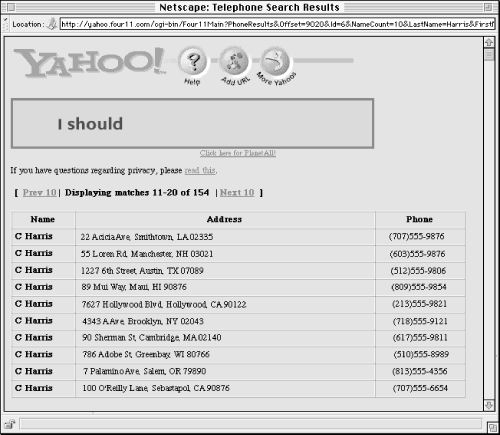Open the 'Click here for PlanetAll' link

pyautogui.click(x=238, y=153)
